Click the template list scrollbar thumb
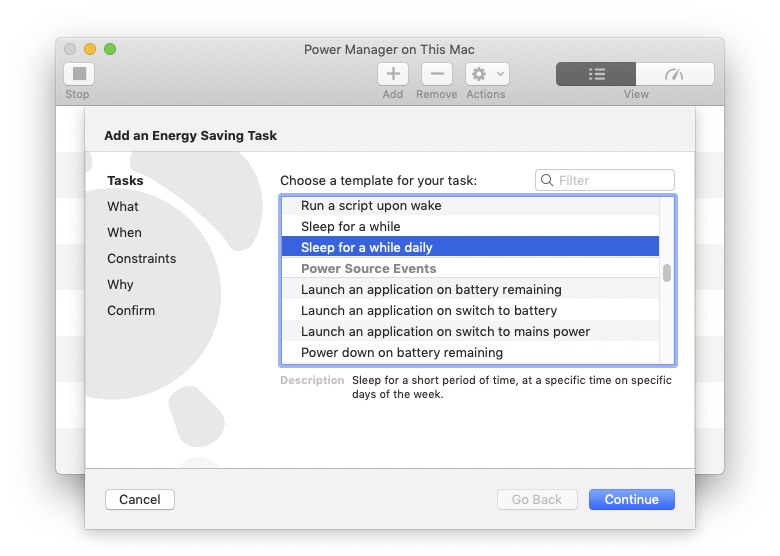Viewport: 780px width, 556px height. [x=667, y=273]
